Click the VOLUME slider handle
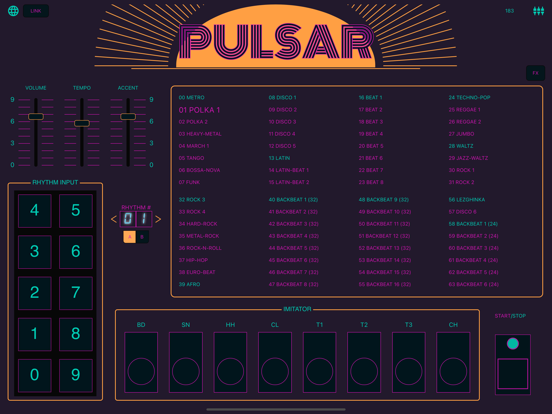 [x=36, y=117]
